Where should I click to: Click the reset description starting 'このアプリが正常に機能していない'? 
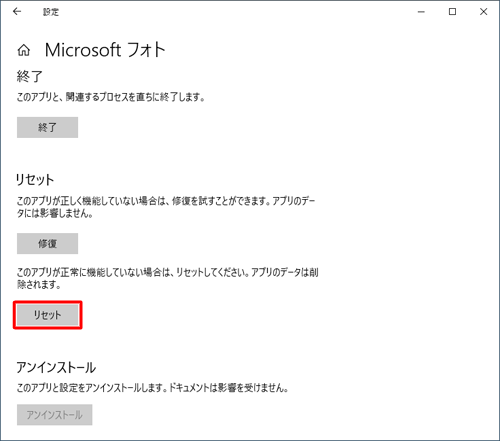168,278
